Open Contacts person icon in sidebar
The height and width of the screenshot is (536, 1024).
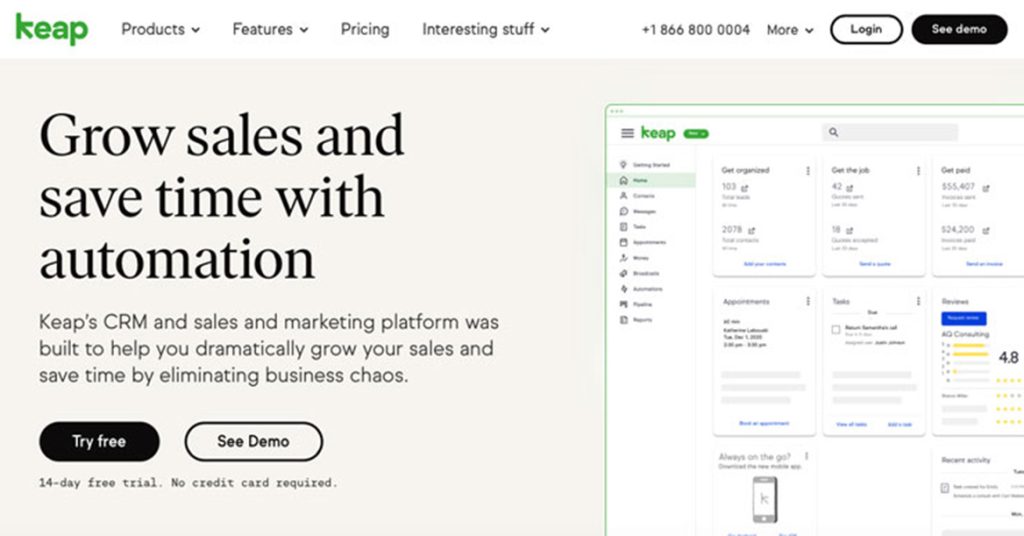[623, 196]
